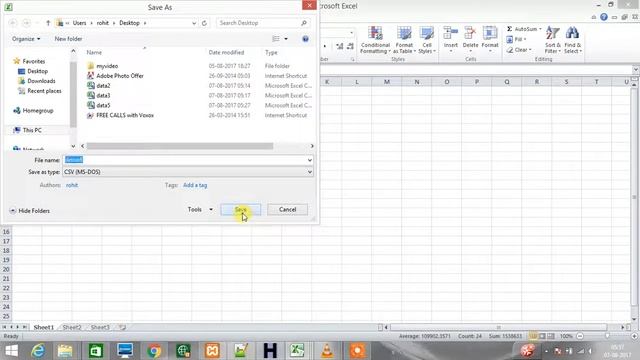Select Desktop under Favorites
640x360 pixels.
click(x=37, y=71)
